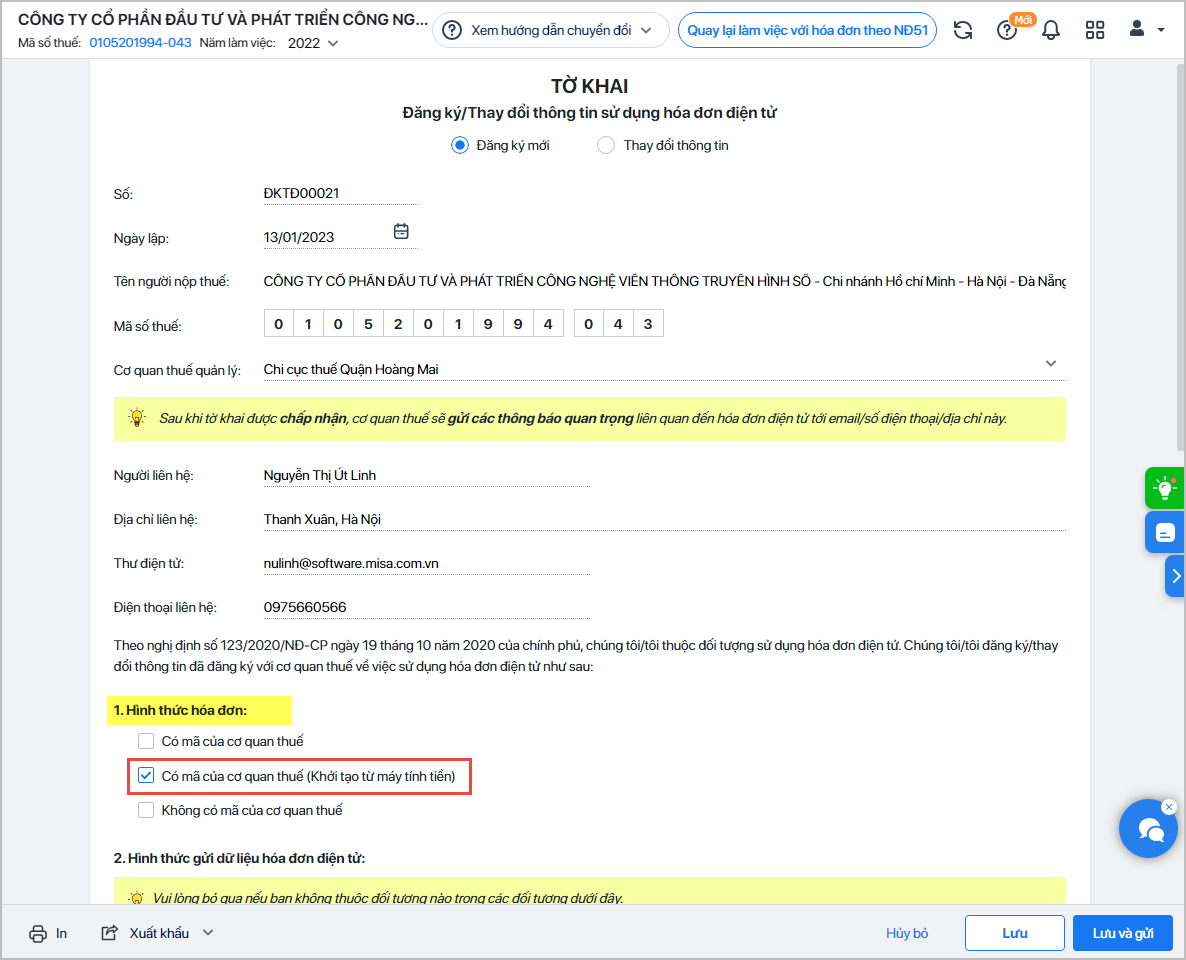The width and height of the screenshot is (1186, 960).
Task: Expand the Năm làm việc 2022 dropdown
Action: pyautogui.click(x=313, y=43)
